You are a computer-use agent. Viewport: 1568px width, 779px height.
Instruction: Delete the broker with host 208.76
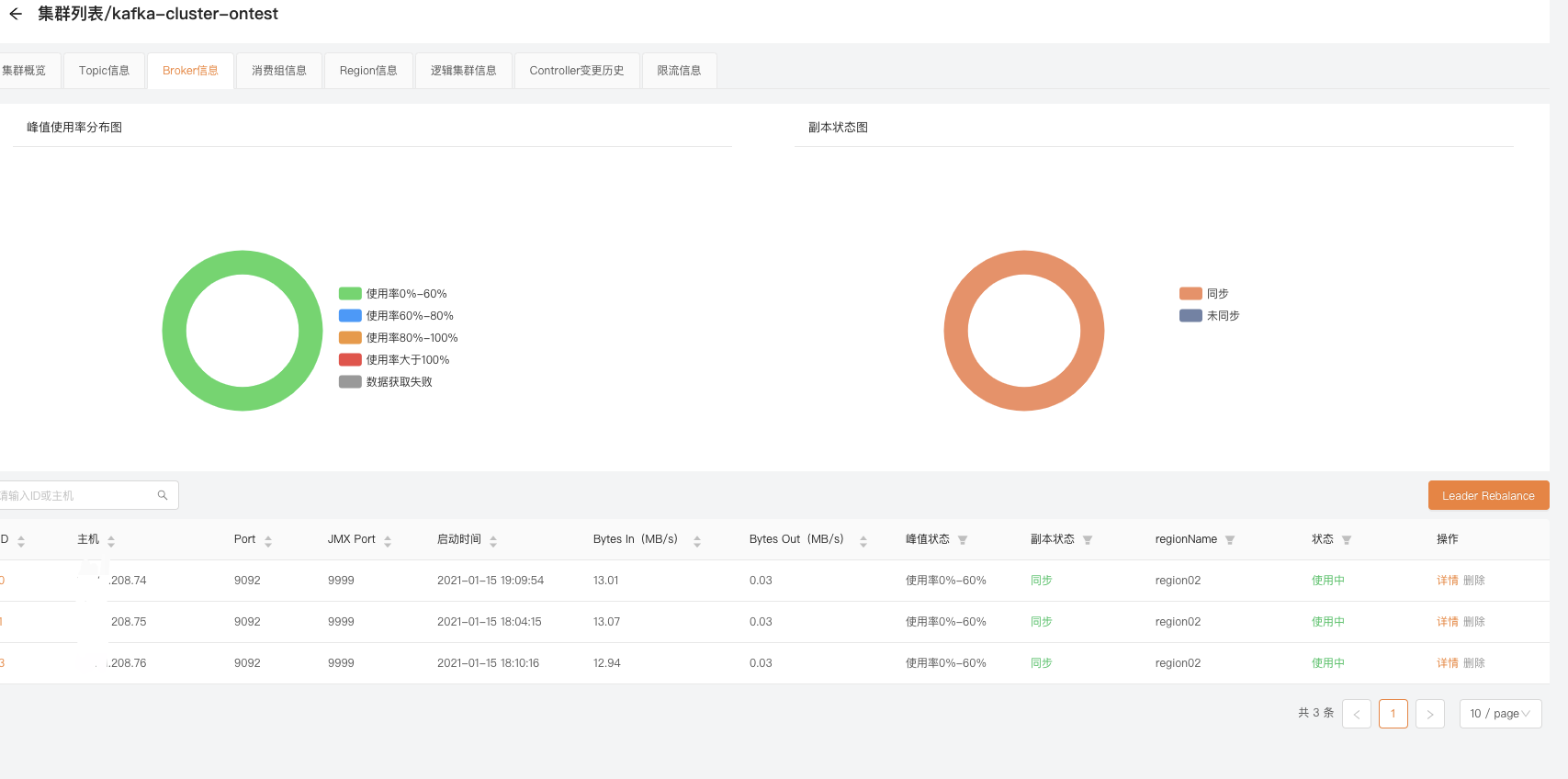coord(1473,663)
